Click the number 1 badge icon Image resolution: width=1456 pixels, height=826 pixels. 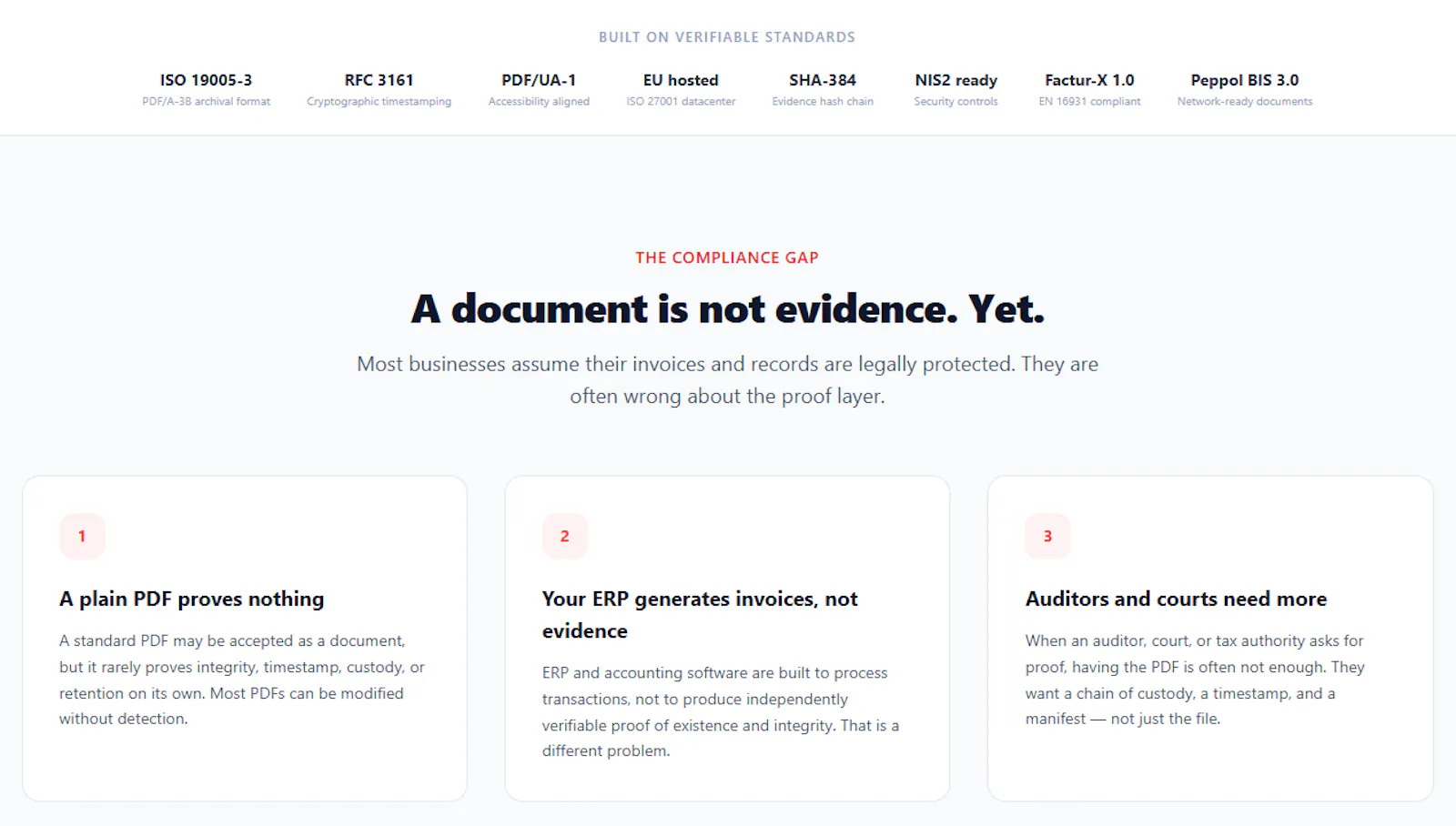[x=82, y=536]
